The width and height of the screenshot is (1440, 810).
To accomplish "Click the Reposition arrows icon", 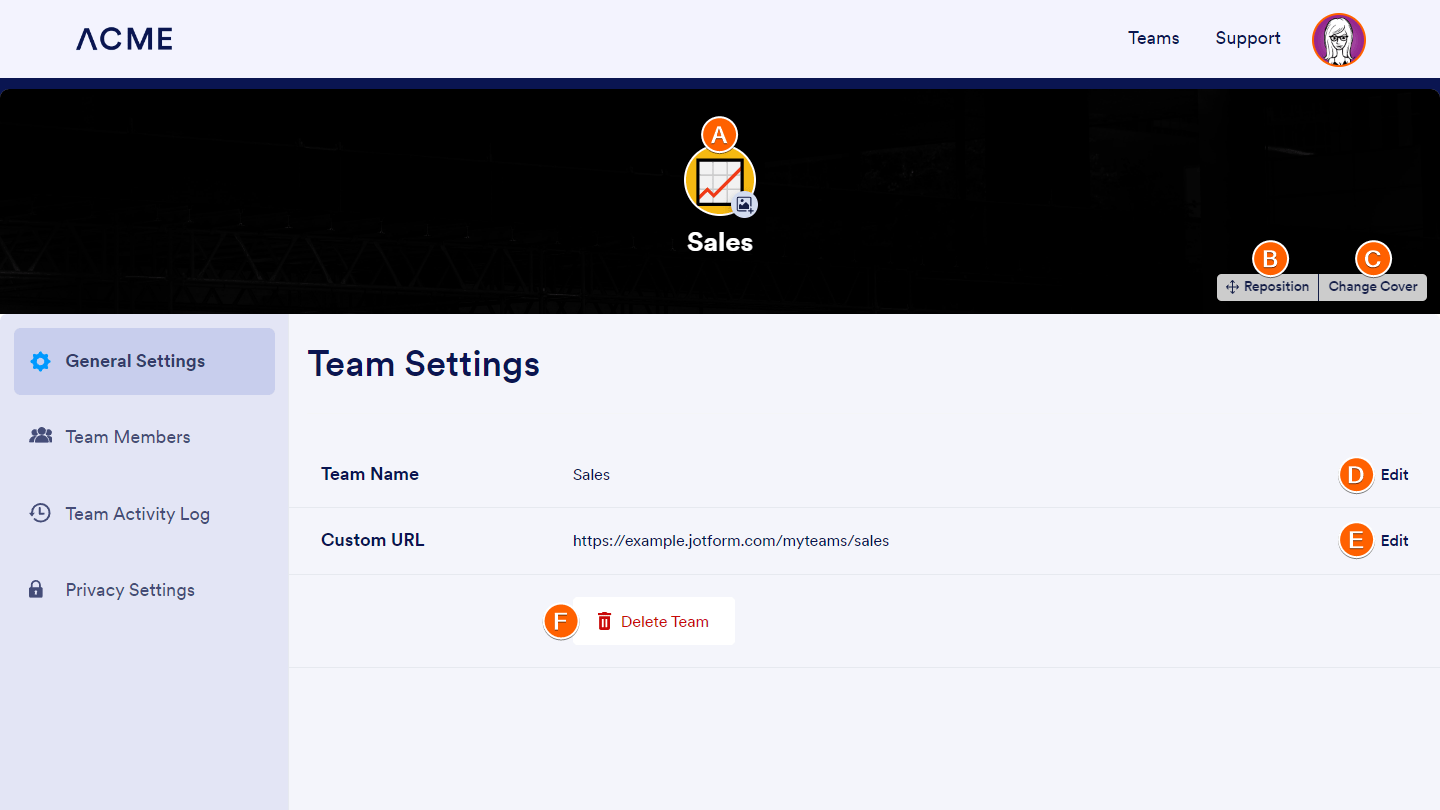I will pos(1232,287).
